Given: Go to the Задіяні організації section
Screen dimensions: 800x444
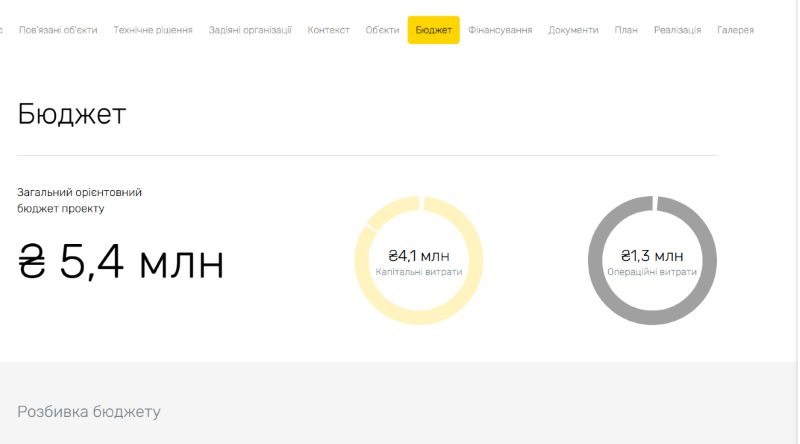Looking at the screenshot, I should (x=250, y=30).
